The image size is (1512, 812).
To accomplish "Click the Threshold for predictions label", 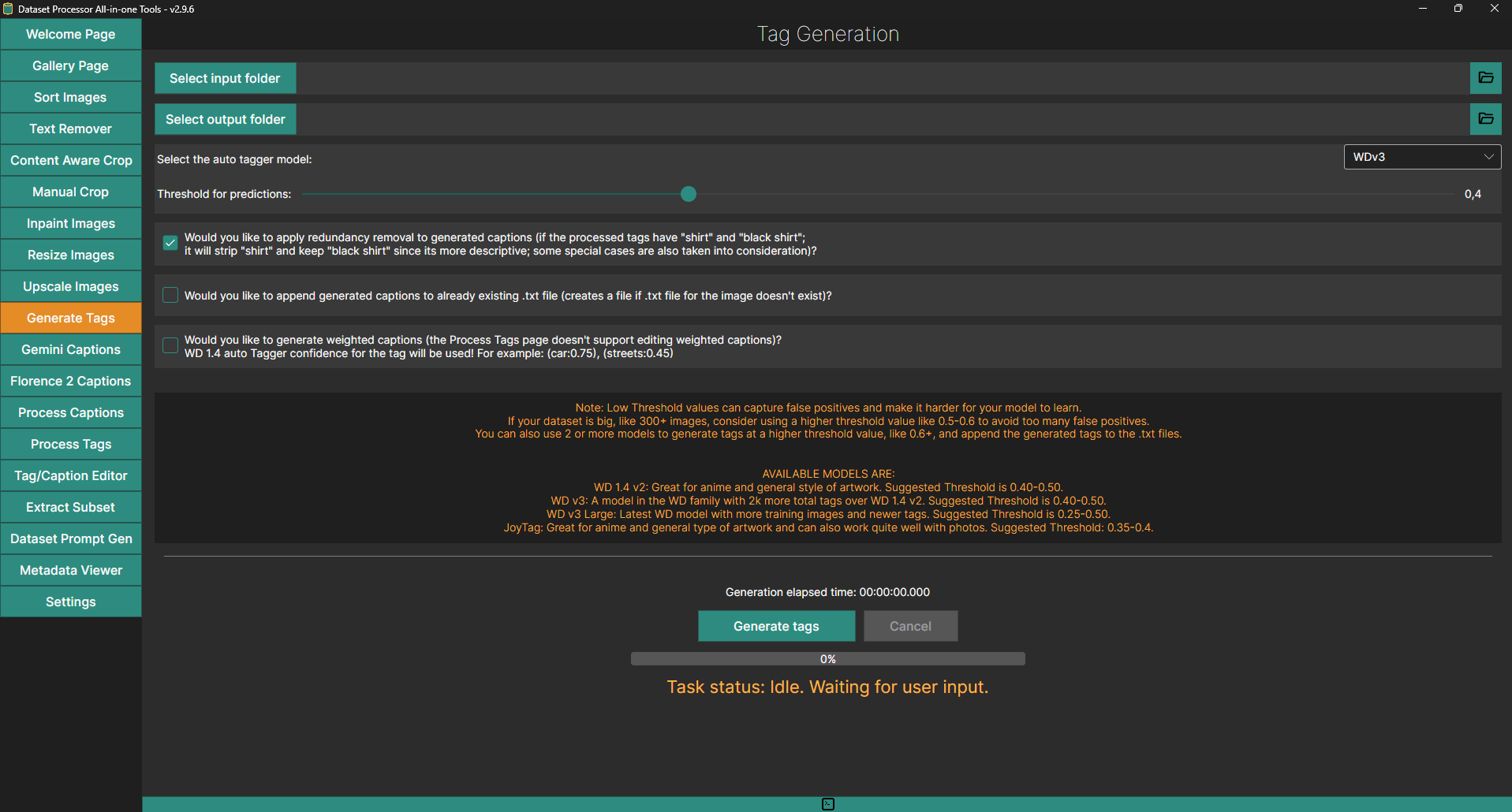I will pos(224,194).
